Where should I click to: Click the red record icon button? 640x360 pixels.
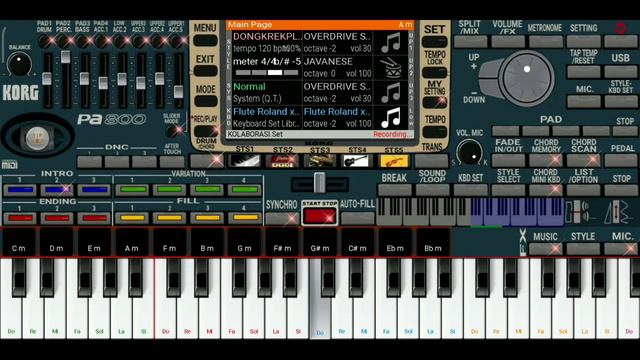(621, 28)
